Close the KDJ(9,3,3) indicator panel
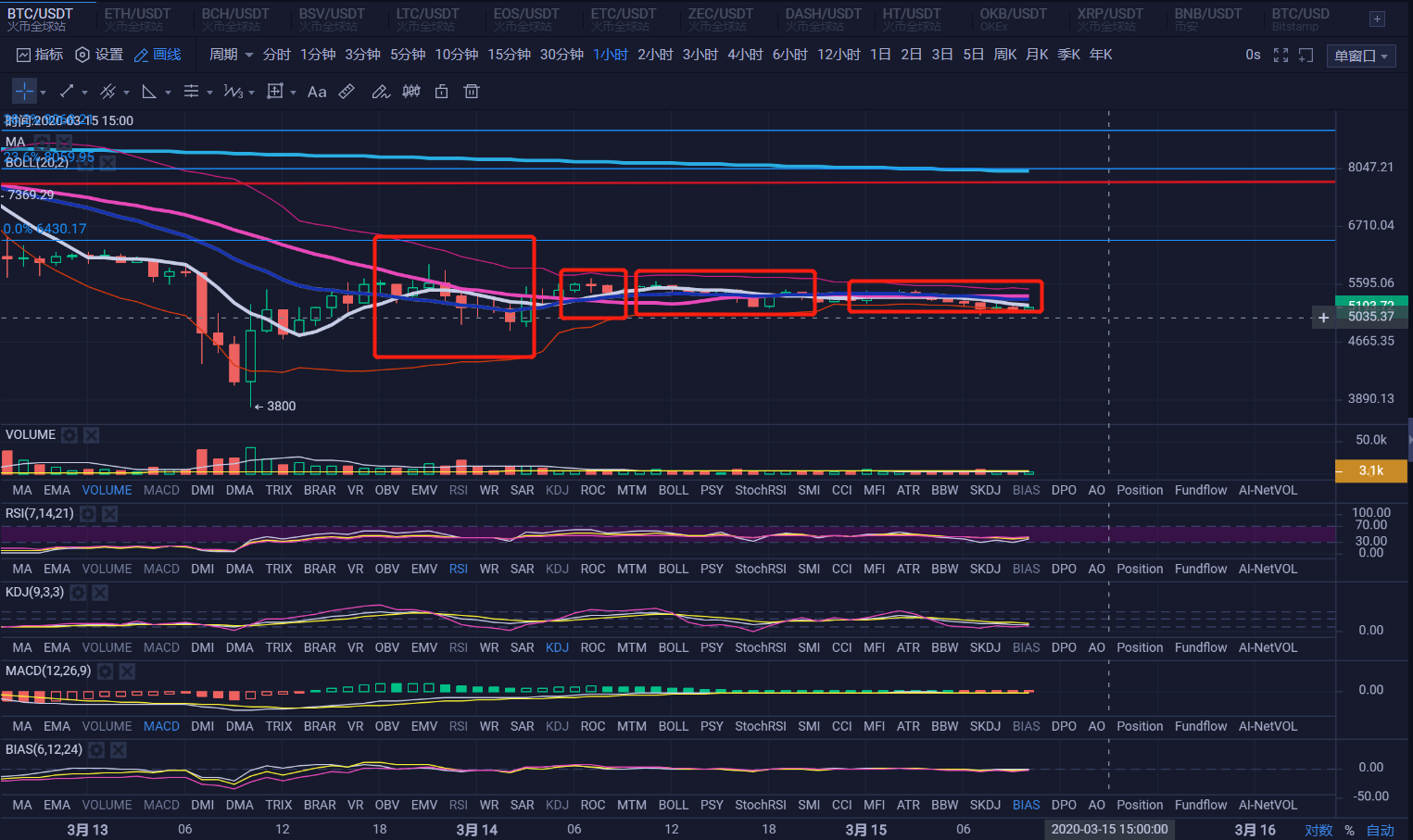1413x840 pixels. pyautogui.click(x=99, y=592)
